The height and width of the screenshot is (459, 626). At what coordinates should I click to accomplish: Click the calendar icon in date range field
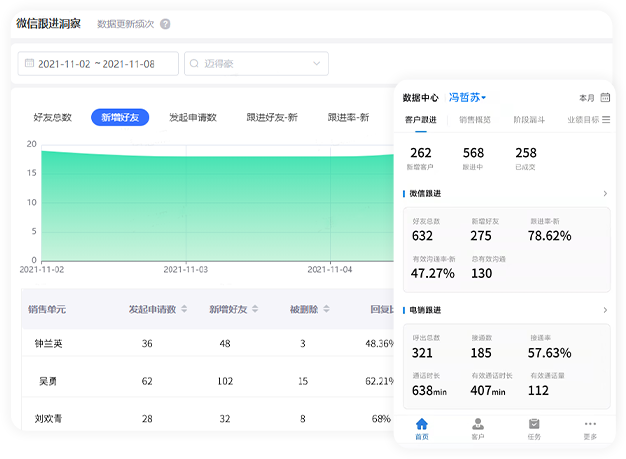[29, 64]
